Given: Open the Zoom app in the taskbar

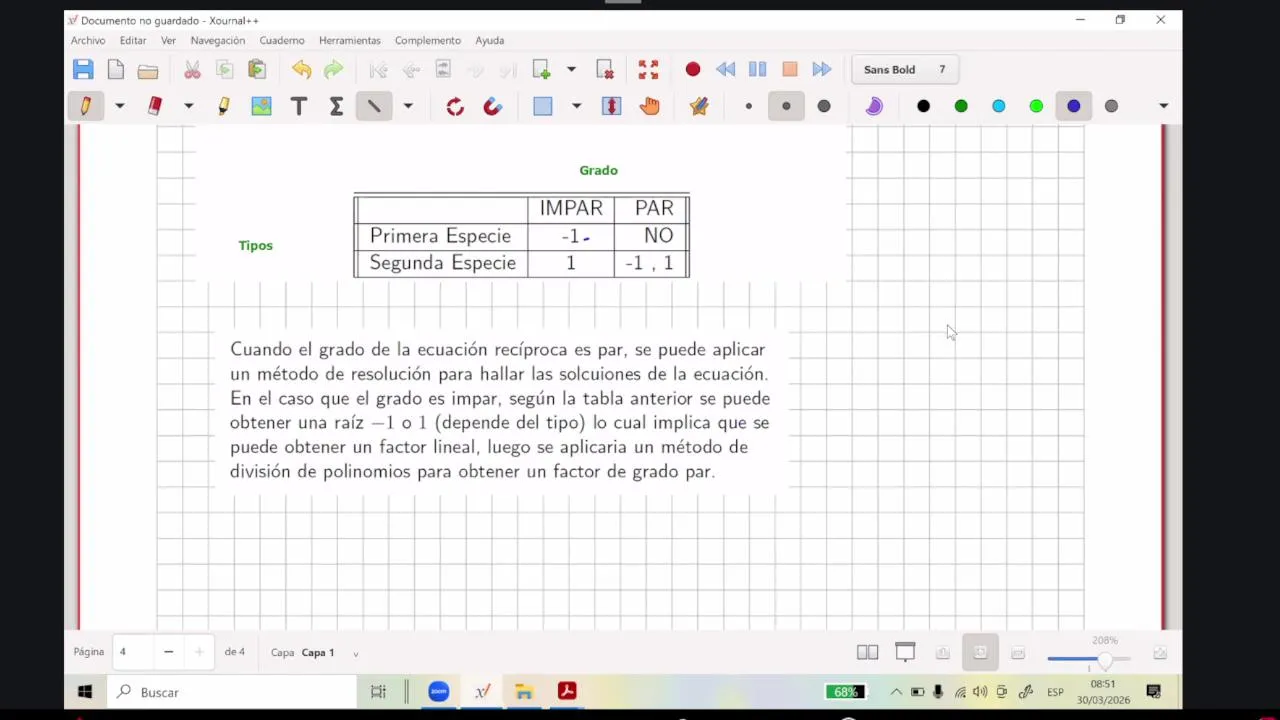Looking at the screenshot, I should pos(438,692).
